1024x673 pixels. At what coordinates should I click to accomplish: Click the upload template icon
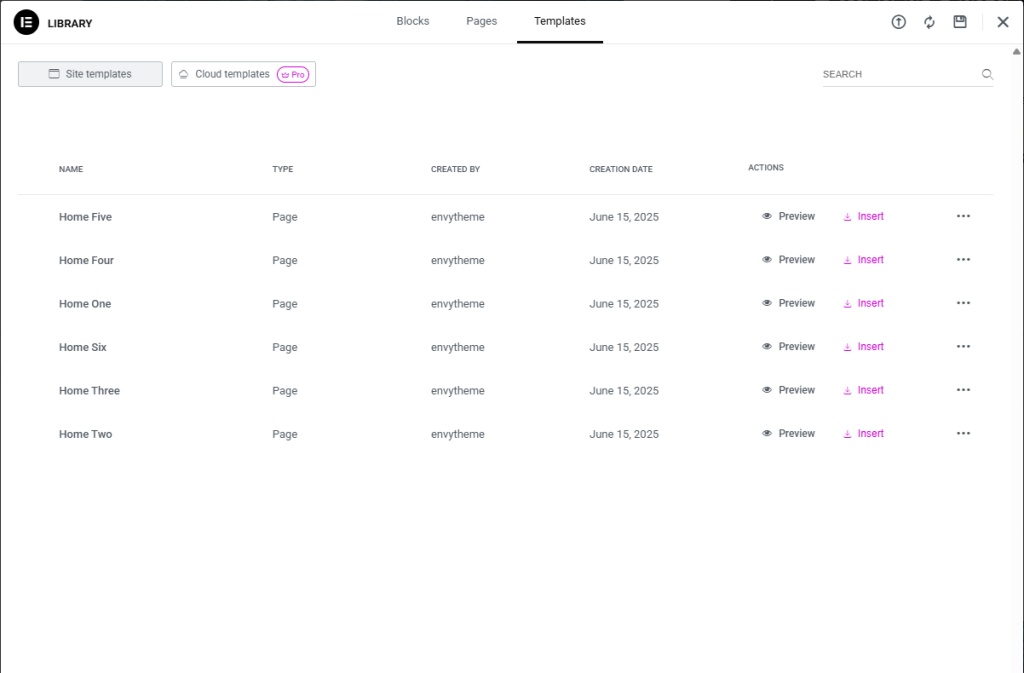click(x=898, y=22)
